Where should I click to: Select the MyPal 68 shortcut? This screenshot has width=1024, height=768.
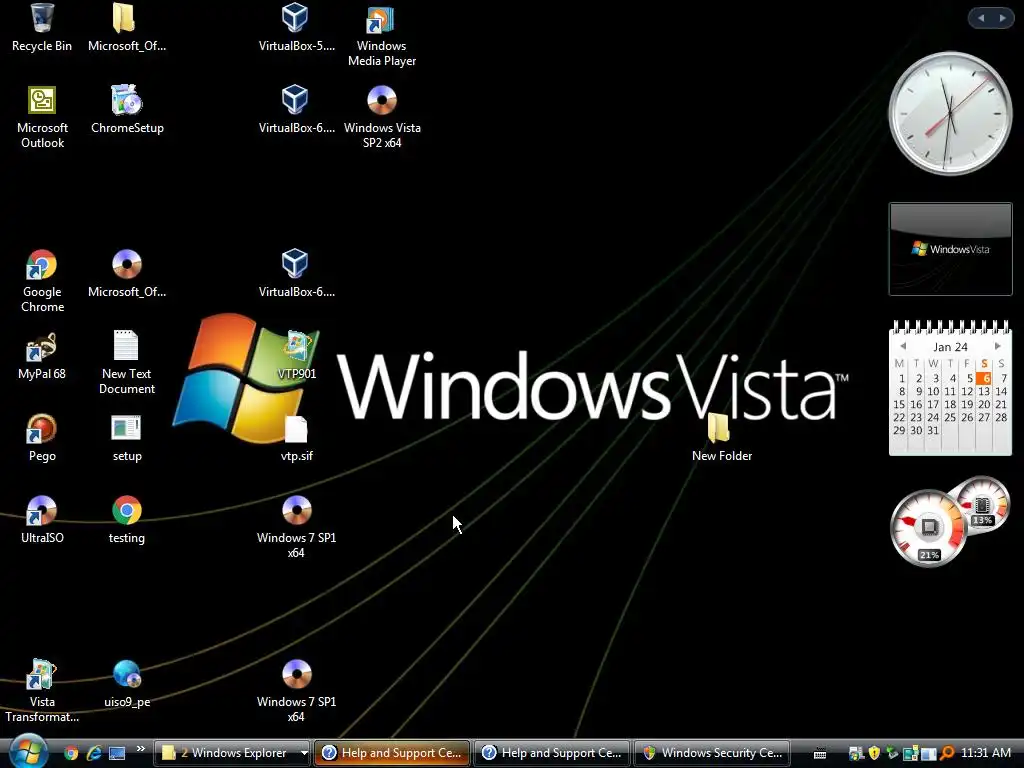tap(42, 356)
